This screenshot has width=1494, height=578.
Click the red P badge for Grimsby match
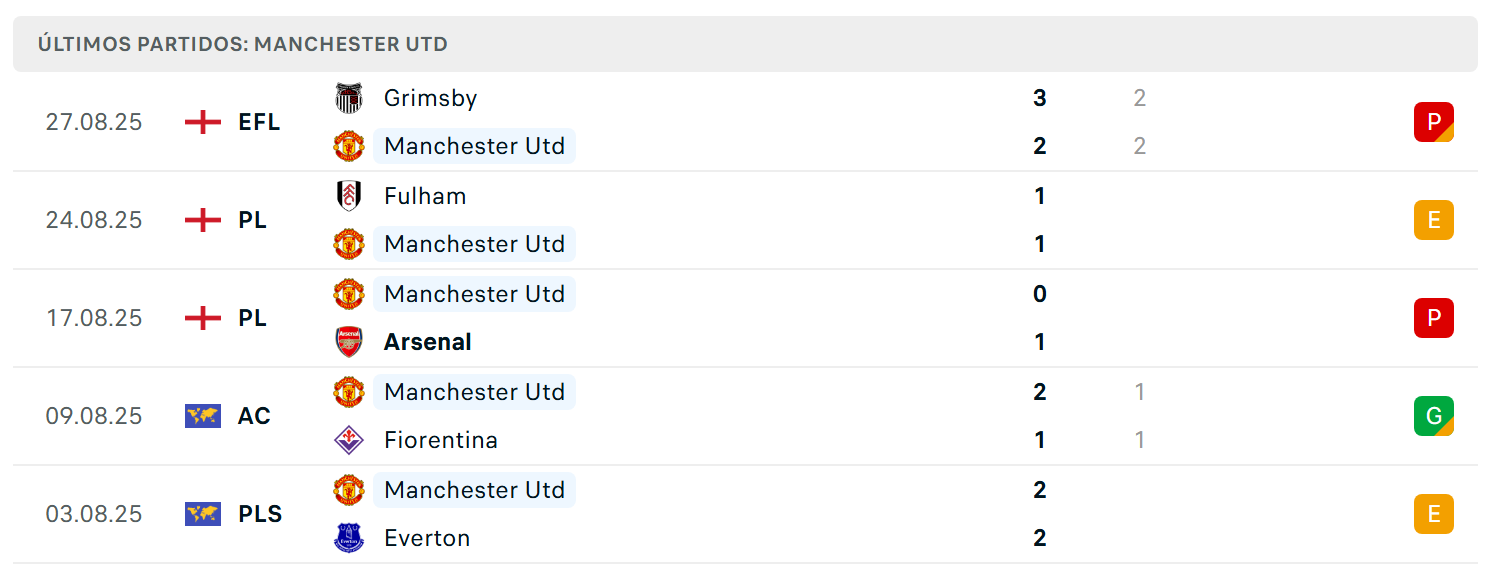click(1434, 122)
